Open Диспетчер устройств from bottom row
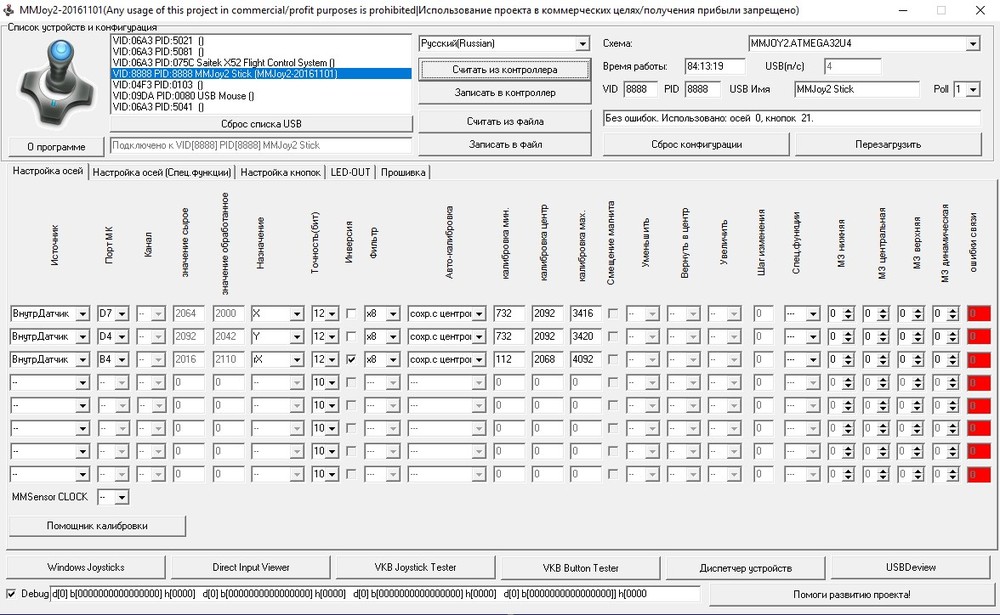This screenshot has height=615, width=1000. pos(744,566)
